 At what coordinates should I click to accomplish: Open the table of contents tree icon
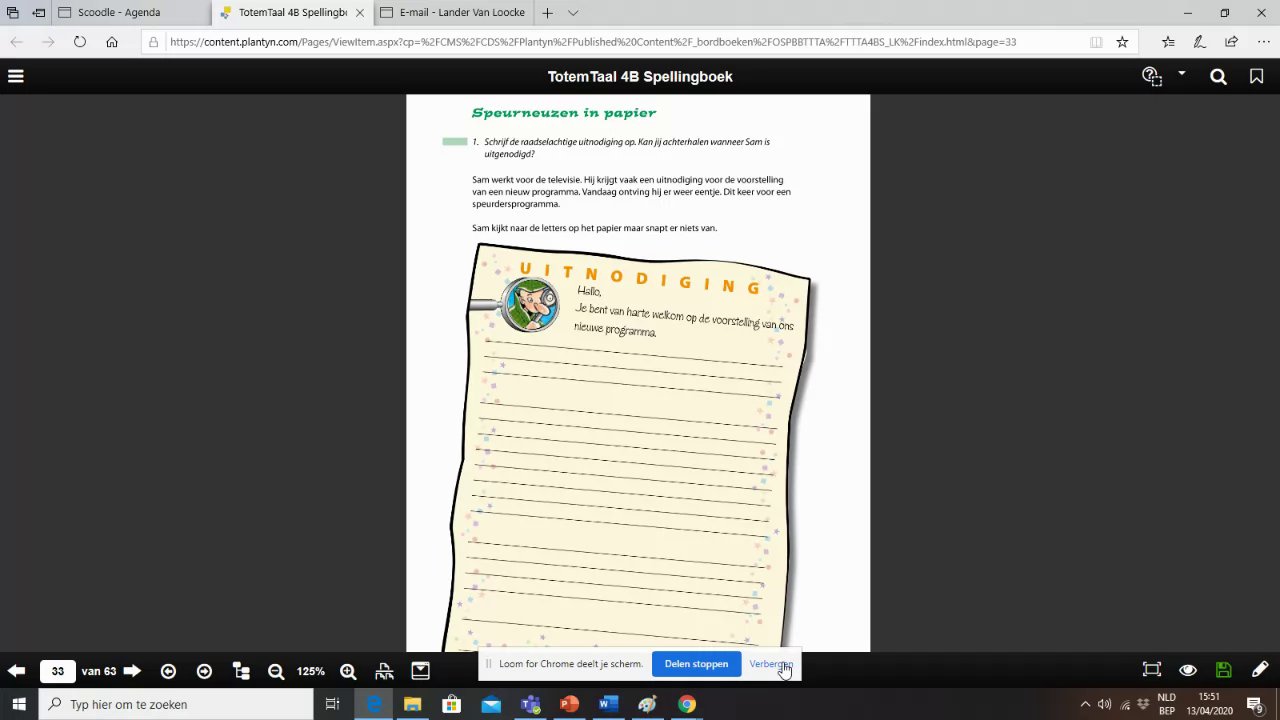240,671
